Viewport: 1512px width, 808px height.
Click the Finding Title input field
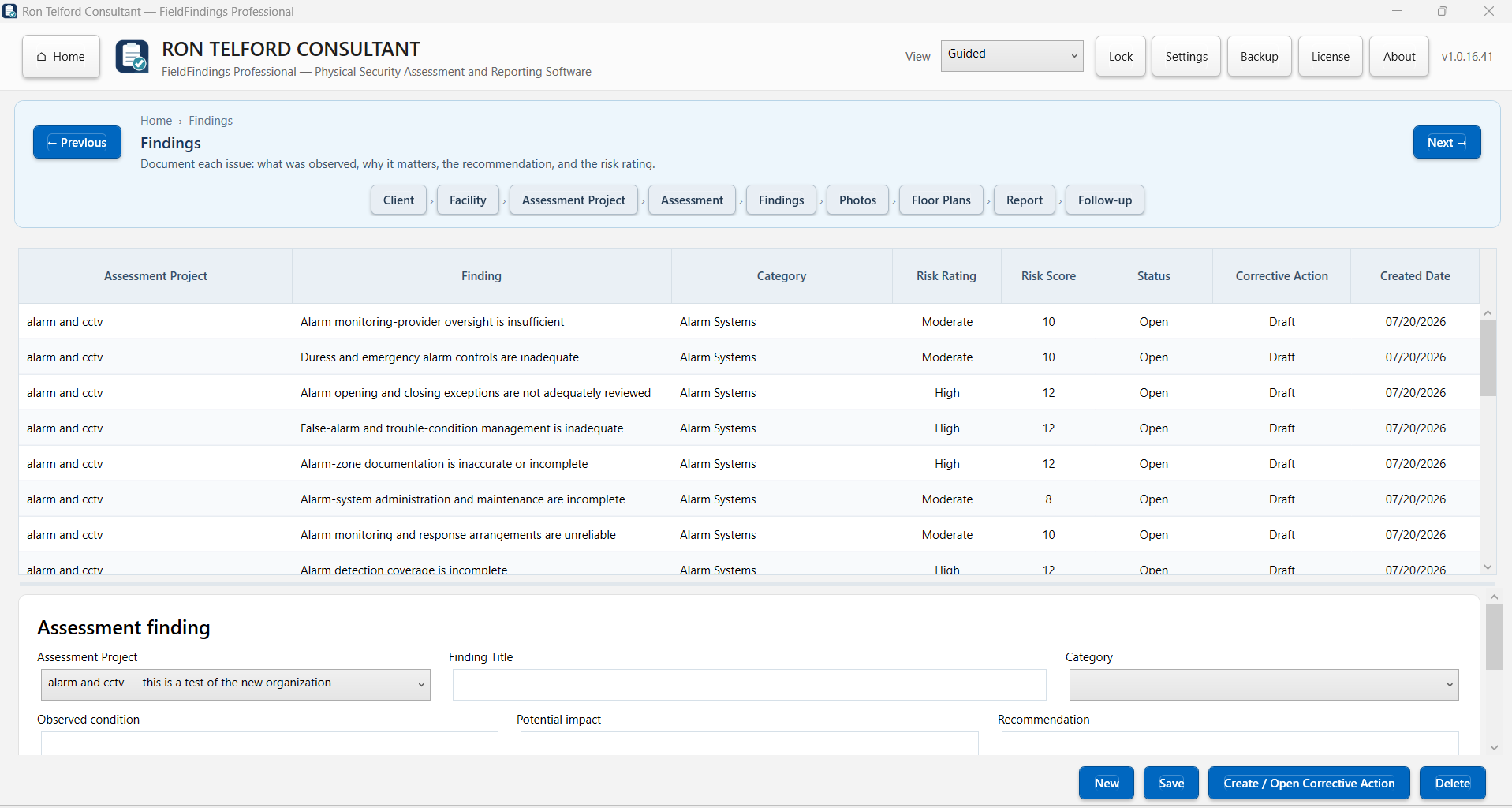(749, 684)
